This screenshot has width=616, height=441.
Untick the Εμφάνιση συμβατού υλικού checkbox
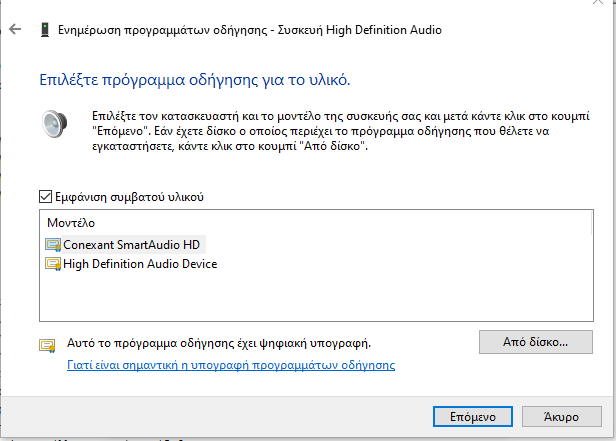[45, 198]
